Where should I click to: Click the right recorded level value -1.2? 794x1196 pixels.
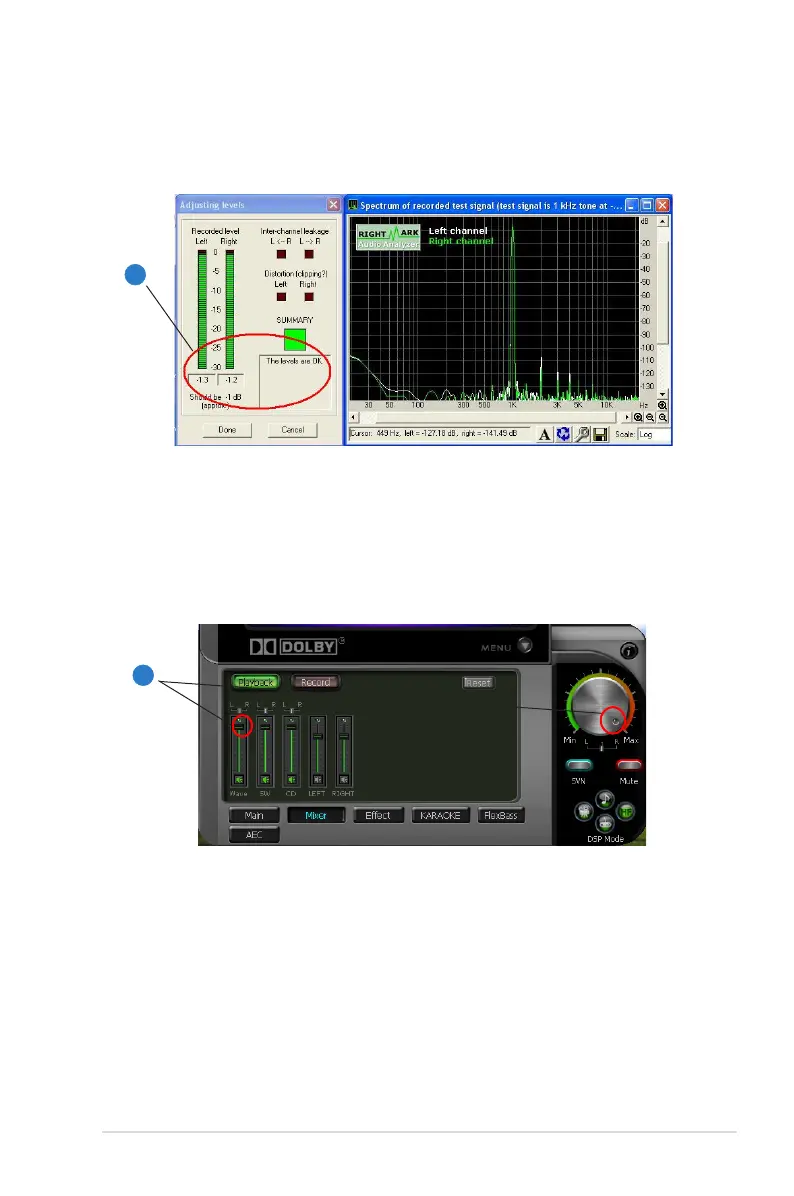point(231,380)
